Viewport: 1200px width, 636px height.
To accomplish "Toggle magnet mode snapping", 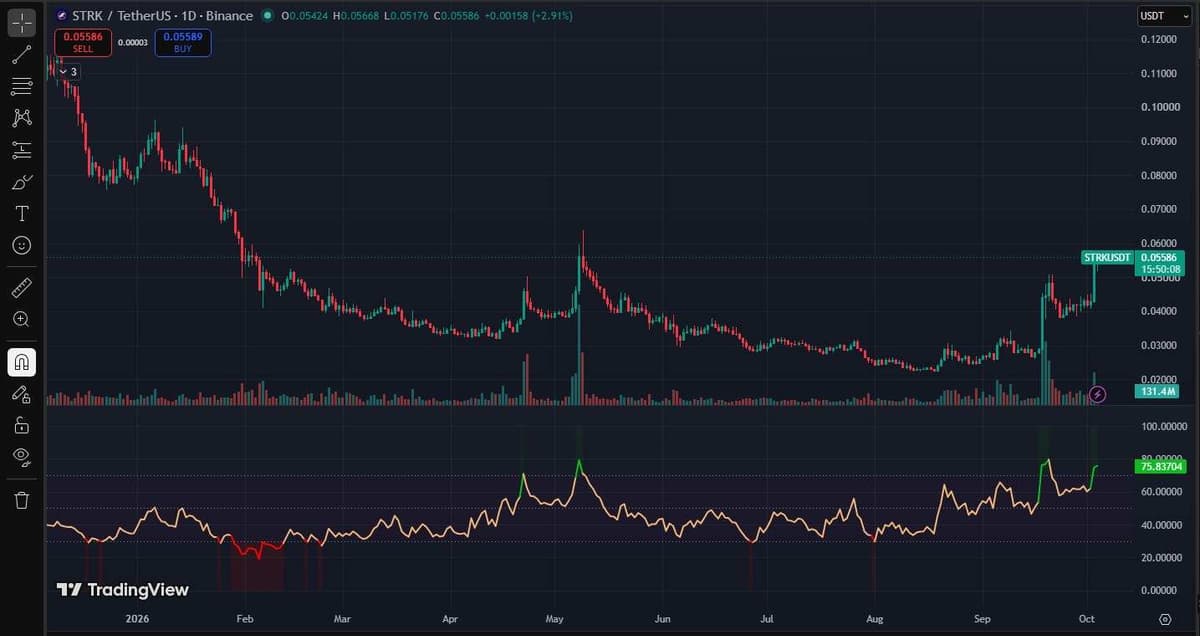I will click(22, 362).
